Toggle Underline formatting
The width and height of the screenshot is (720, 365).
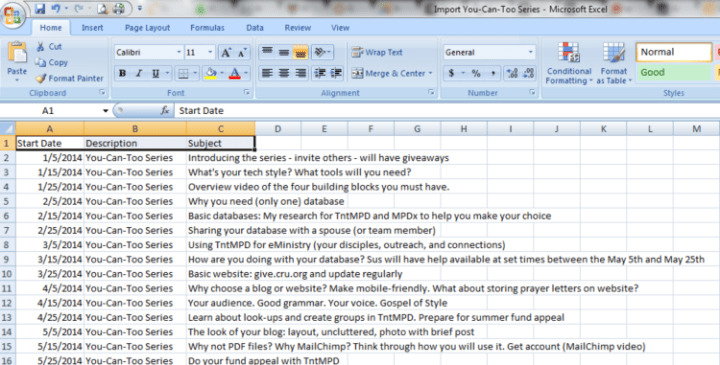click(x=156, y=73)
